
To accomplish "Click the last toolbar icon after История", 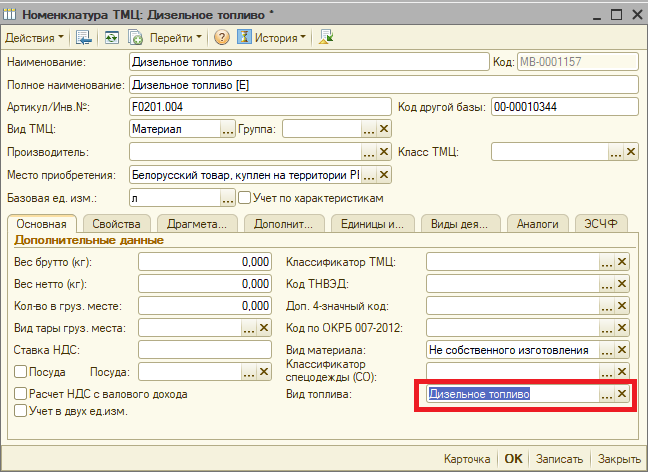I will [x=326, y=37].
